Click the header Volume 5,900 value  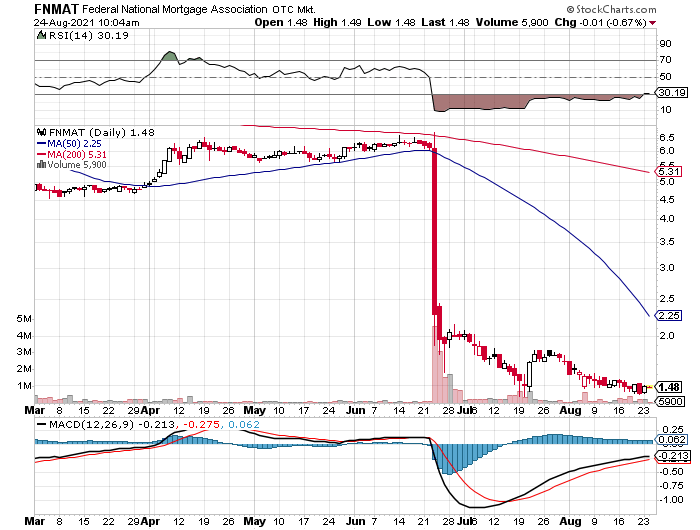(512, 22)
